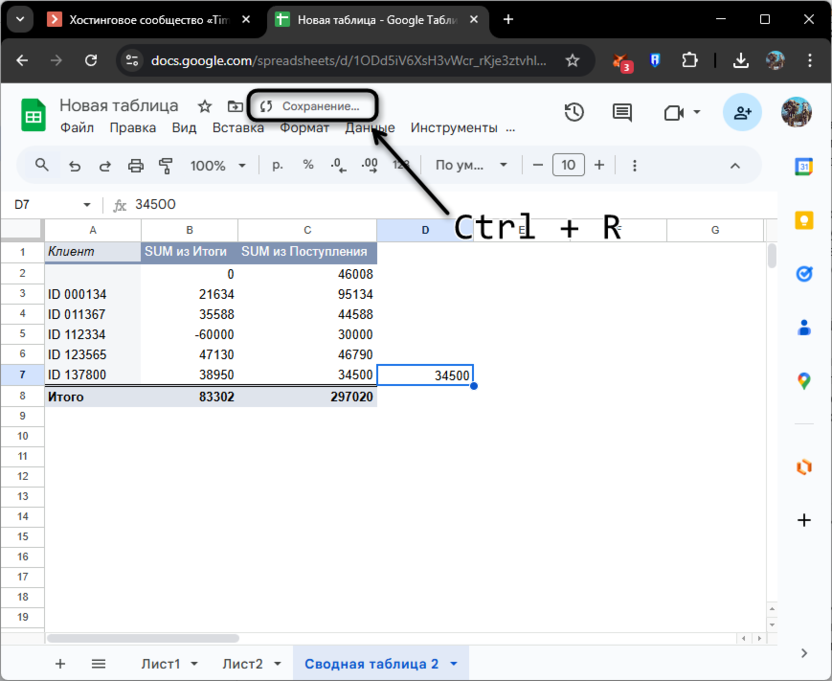This screenshot has width=832, height=681.
Task: Open Google Calendar in side panel
Action: click(x=804, y=167)
